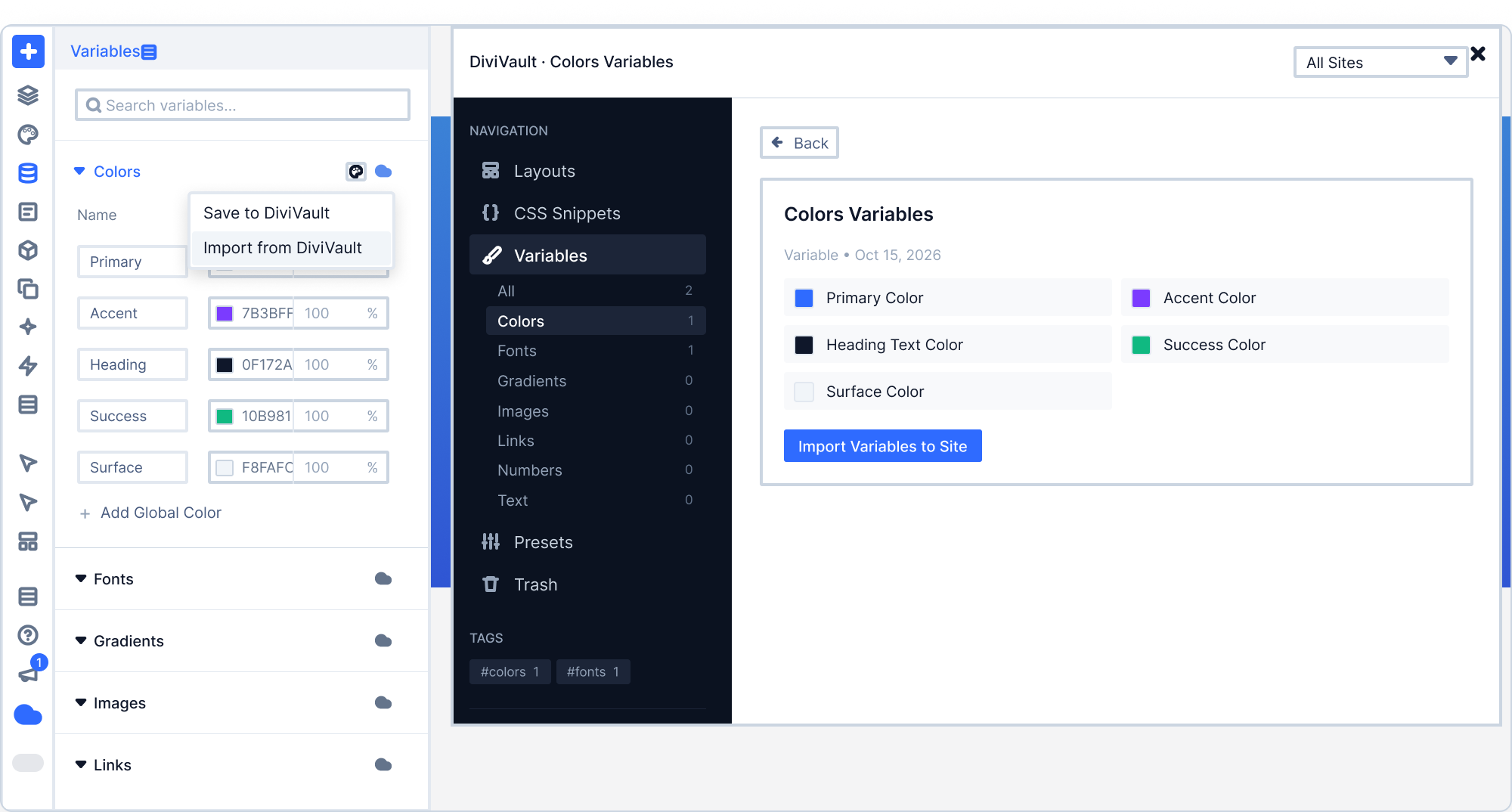Image resolution: width=1512 pixels, height=812 pixels.
Task: Select the database variables icon in sidebar
Action: (x=28, y=173)
